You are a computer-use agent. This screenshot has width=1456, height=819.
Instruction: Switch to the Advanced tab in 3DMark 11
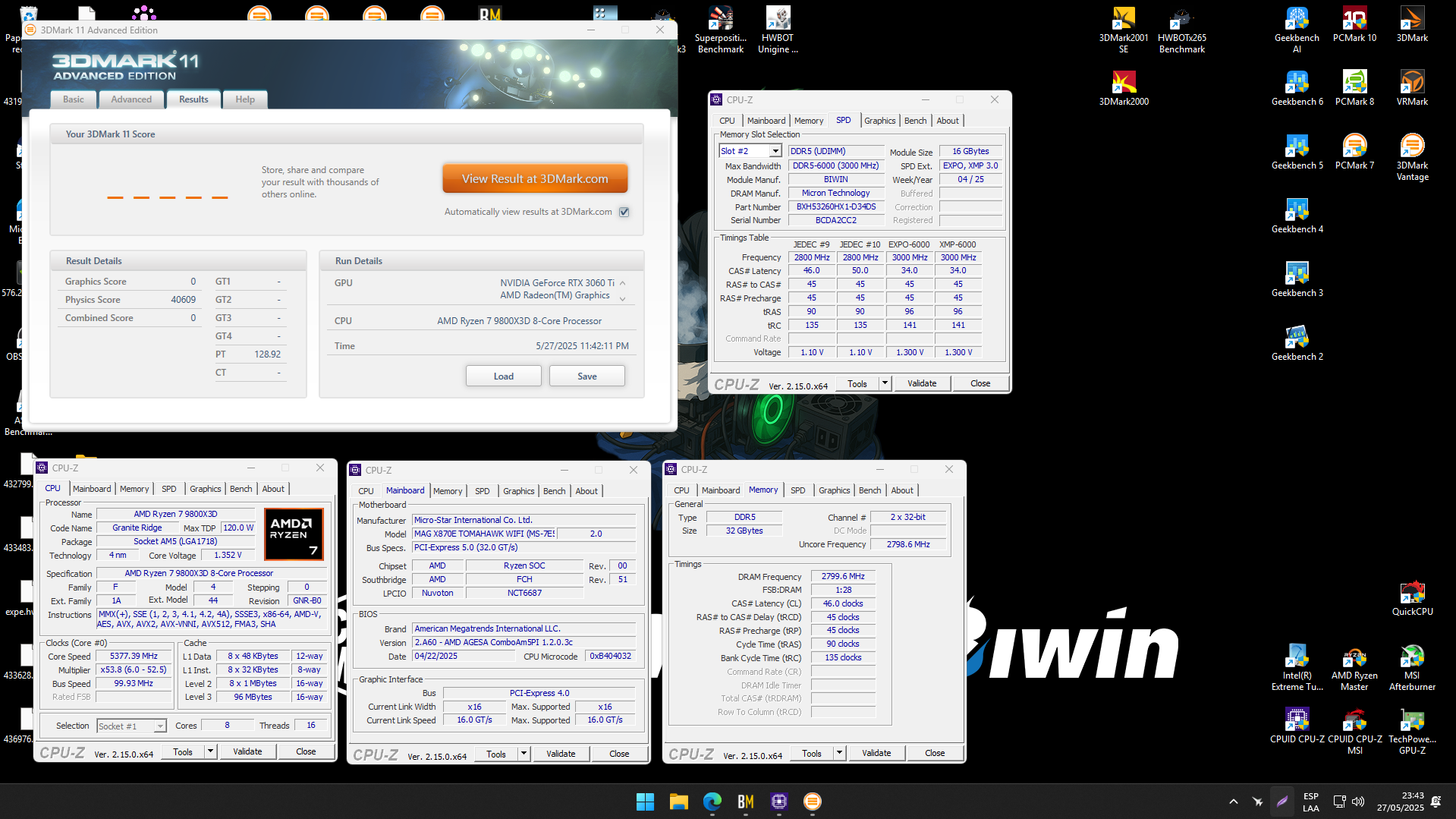[x=131, y=99]
